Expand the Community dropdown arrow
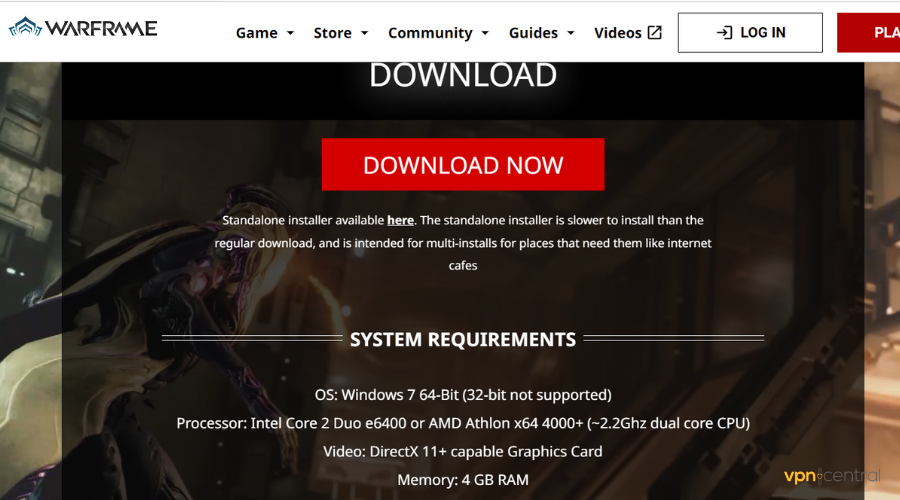Screen dimensions: 900x500 485,33
